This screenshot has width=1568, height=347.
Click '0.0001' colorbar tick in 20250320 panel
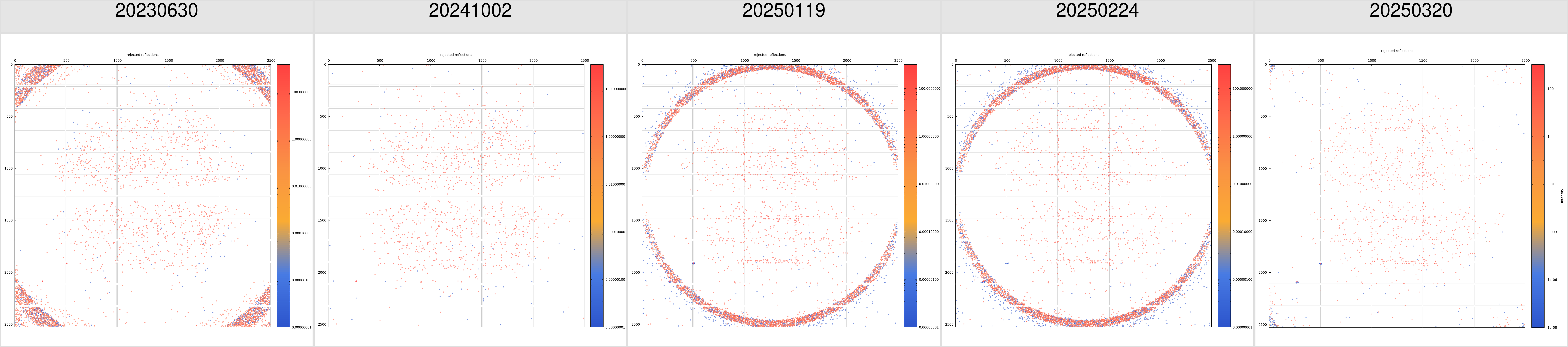[1553, 232]
